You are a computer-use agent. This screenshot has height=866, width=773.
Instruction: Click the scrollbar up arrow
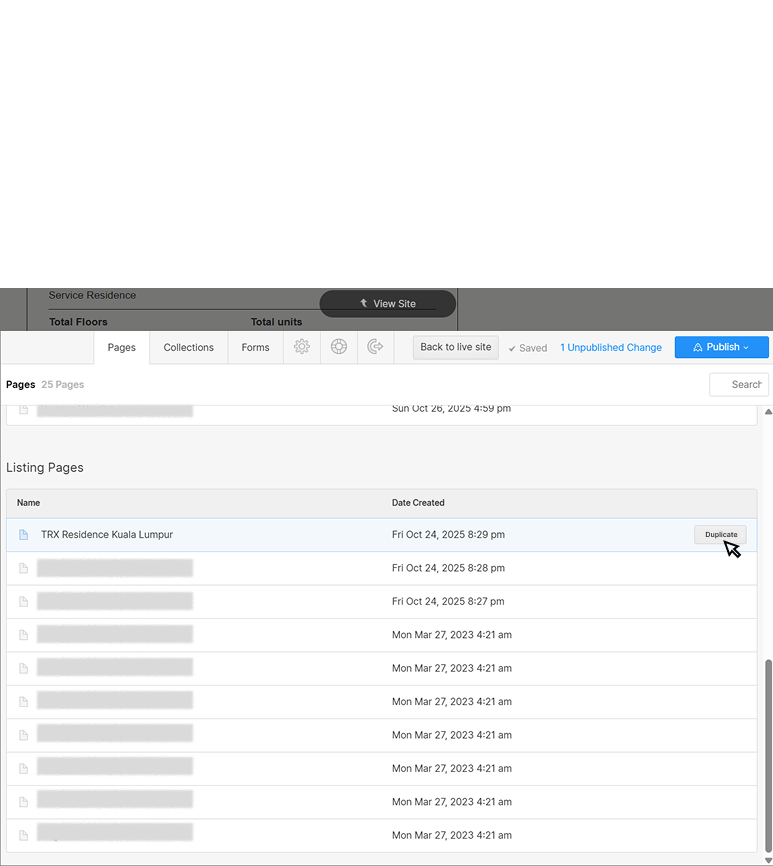[x=768, y=411]
